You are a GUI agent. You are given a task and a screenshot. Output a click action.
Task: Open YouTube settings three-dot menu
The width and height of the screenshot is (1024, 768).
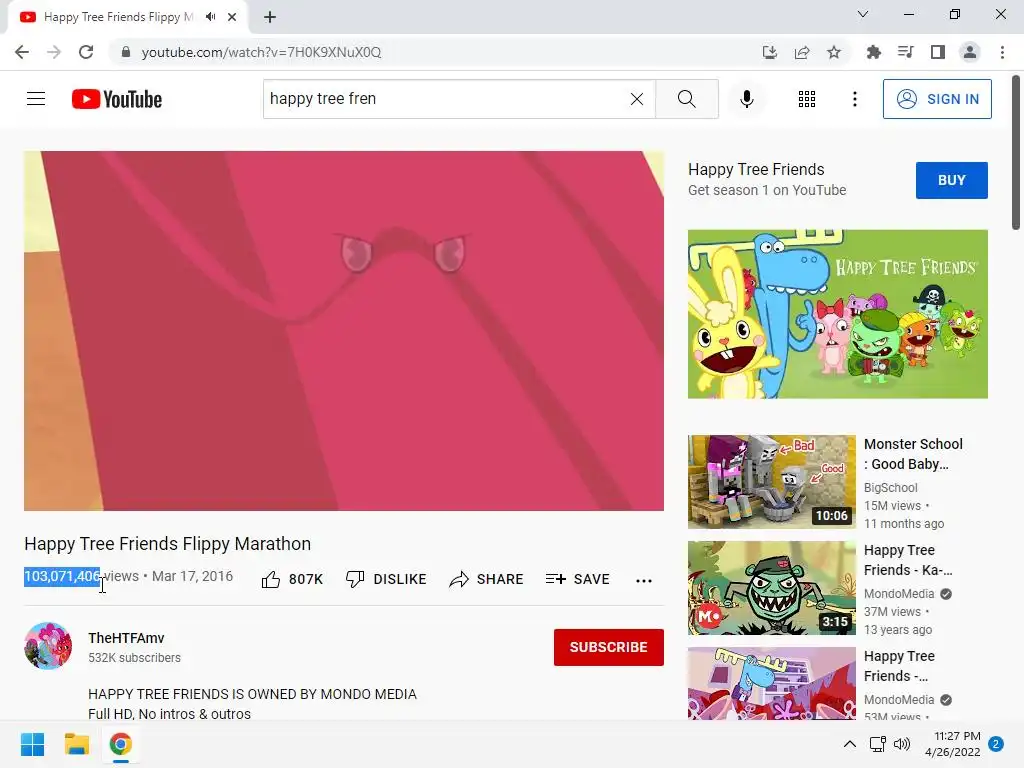(854, 99)
